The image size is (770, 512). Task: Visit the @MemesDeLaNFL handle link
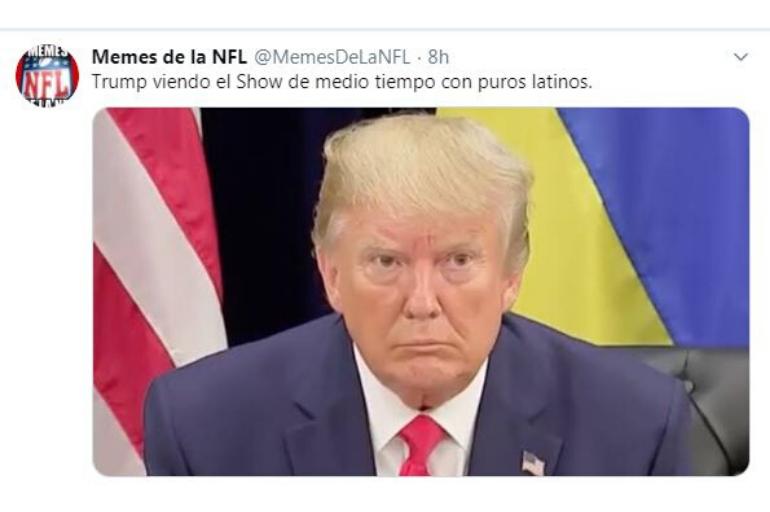coord(332,57)
